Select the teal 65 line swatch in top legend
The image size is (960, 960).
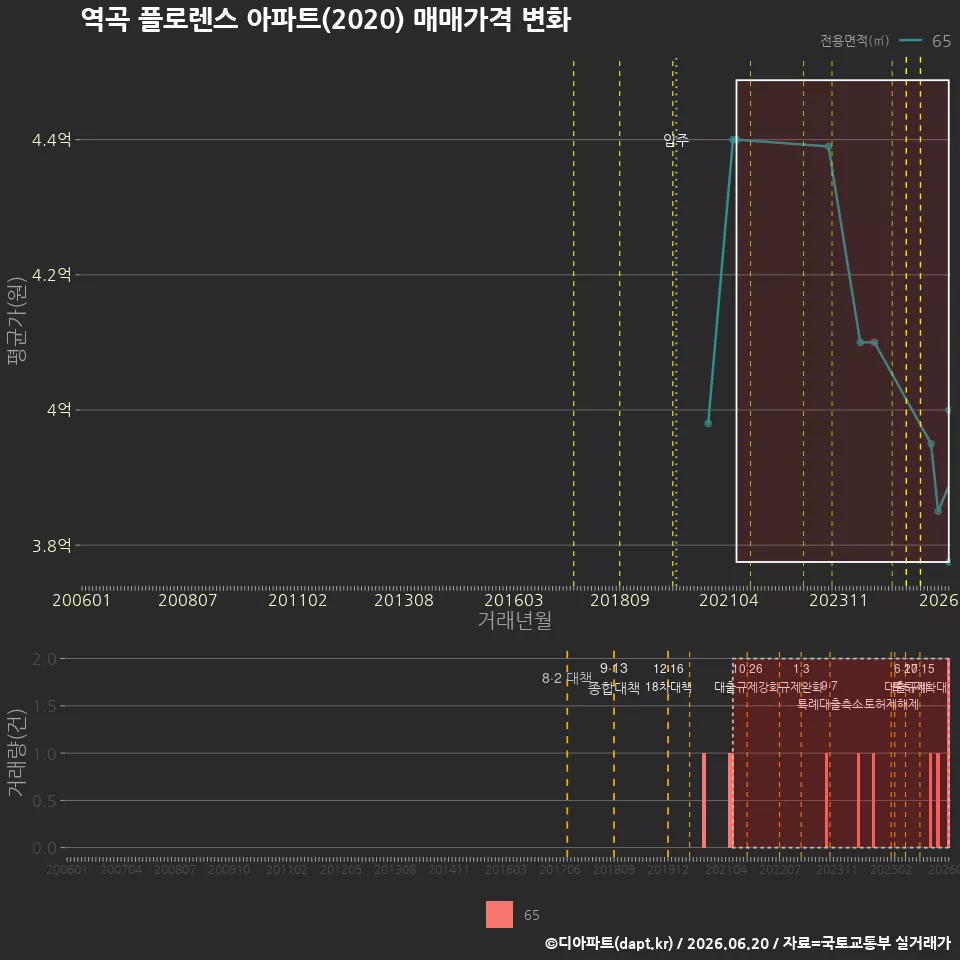tap(910, 41)
